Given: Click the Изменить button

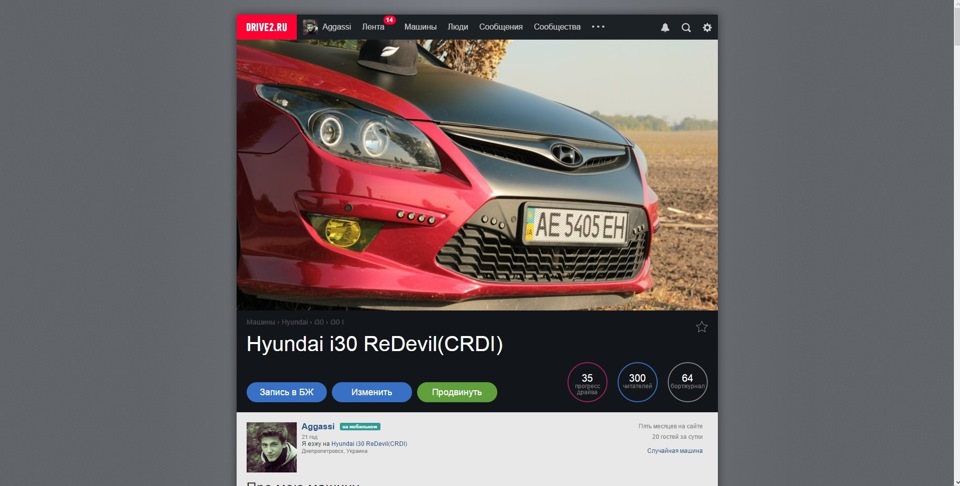Looking at the screenshot, I should [372, 392].
